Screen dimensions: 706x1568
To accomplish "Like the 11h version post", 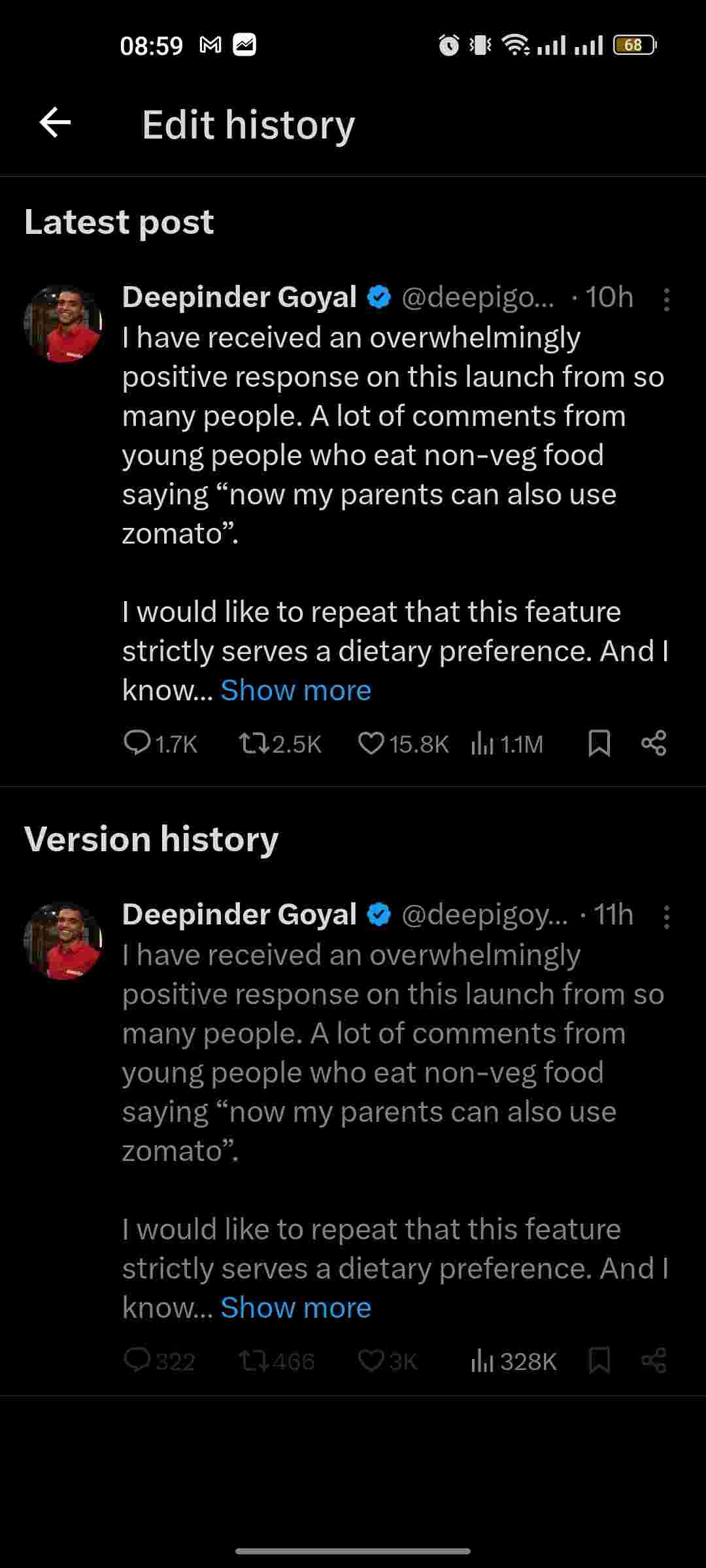I will 371,1361.
